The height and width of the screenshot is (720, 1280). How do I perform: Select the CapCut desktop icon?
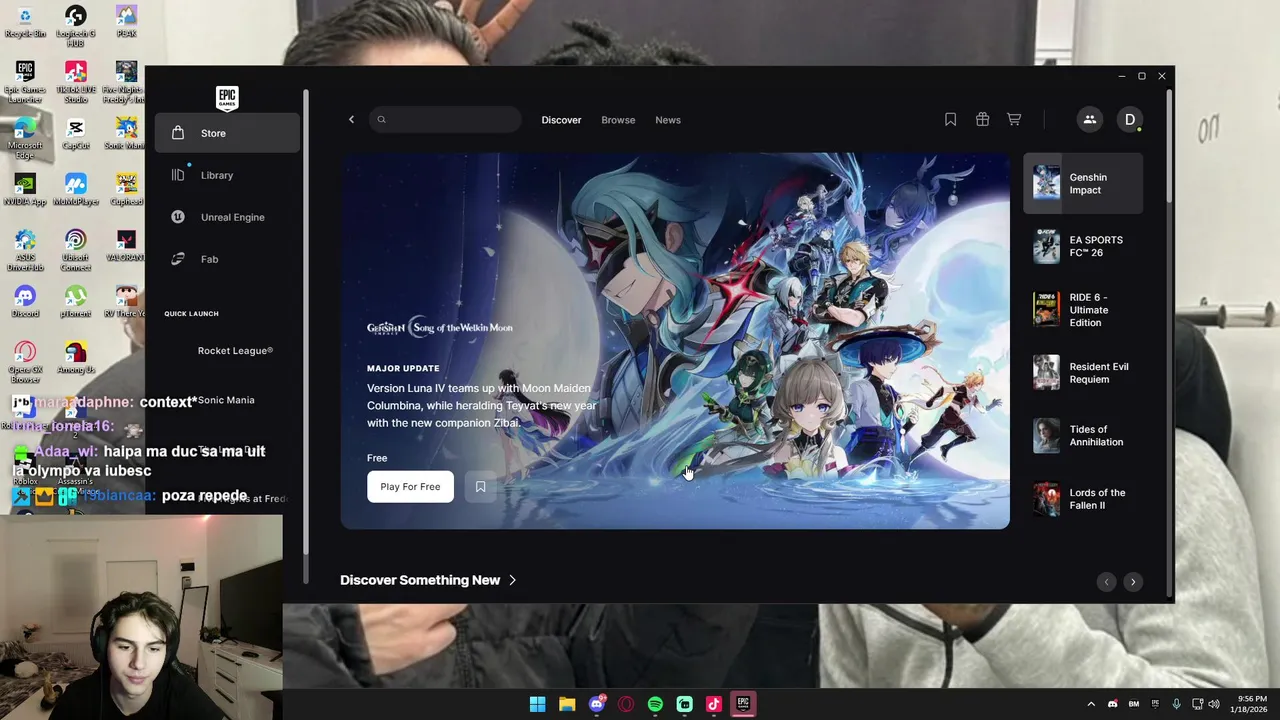(75, 134)
